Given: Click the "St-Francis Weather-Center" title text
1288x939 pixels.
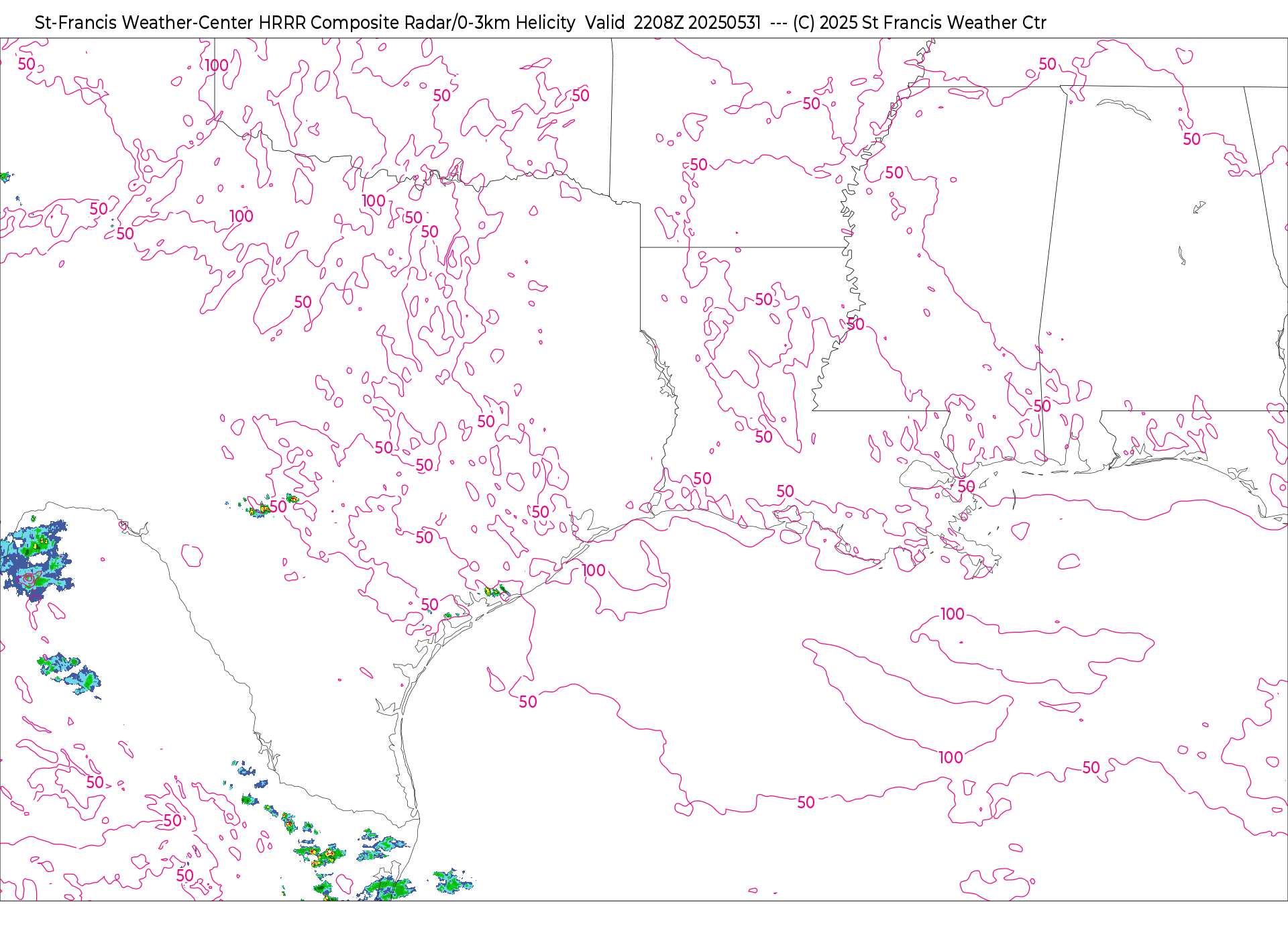Looking at the screenshot, I should [144, 23].
